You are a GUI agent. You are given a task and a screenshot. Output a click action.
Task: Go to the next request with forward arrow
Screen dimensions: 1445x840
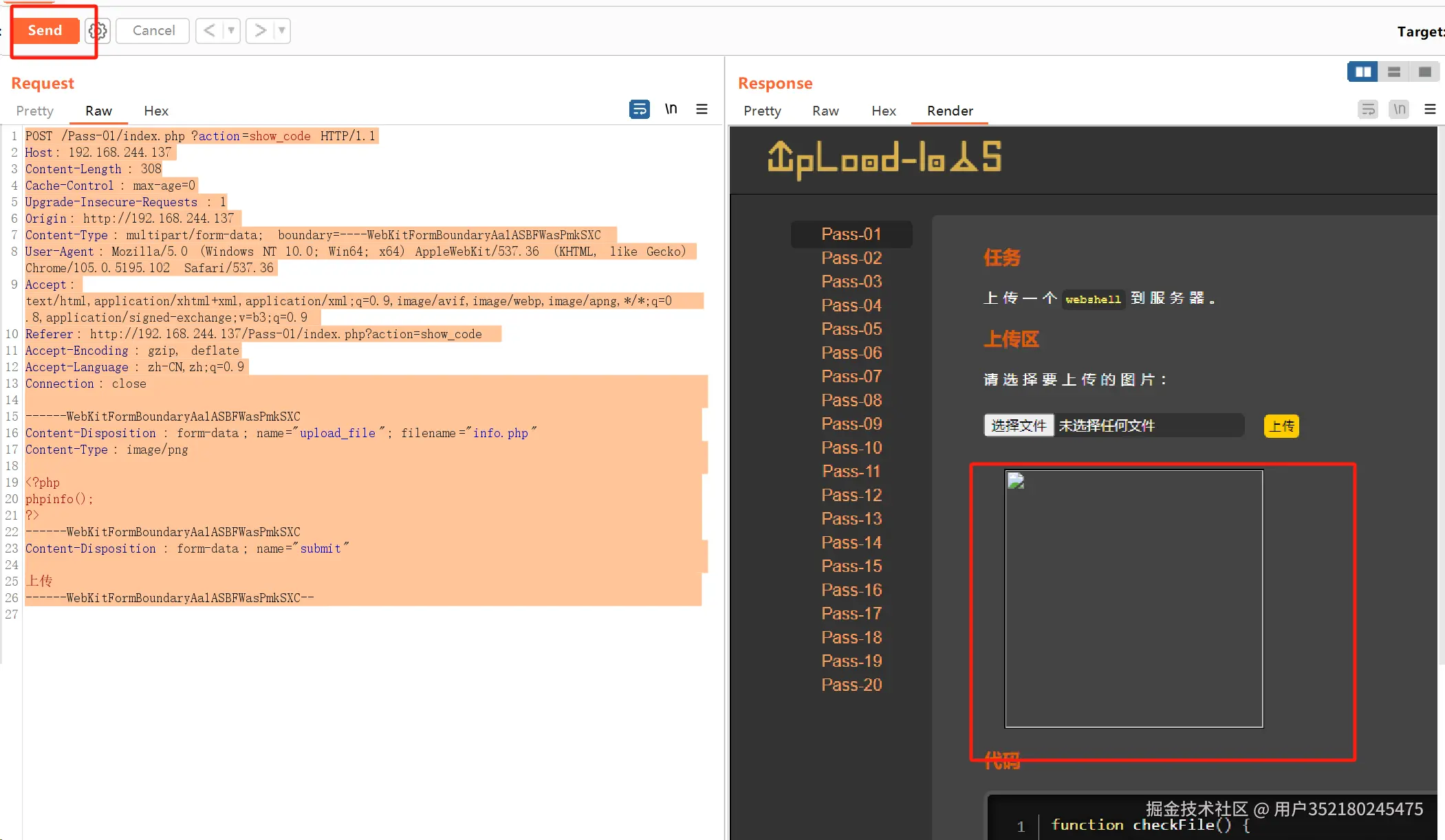[260, 30]
